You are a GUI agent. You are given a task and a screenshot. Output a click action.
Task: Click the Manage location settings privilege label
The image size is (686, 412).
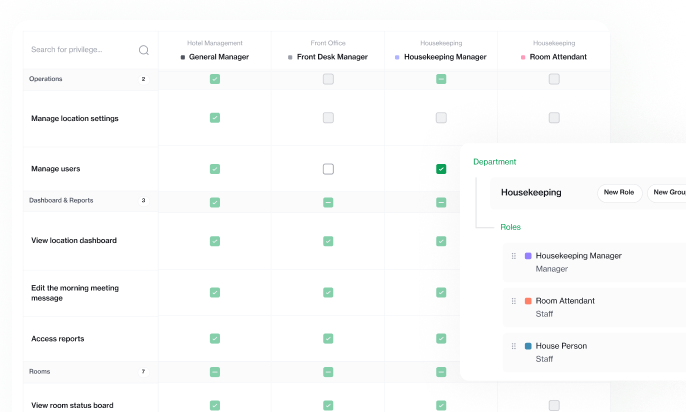click(75, 119)
